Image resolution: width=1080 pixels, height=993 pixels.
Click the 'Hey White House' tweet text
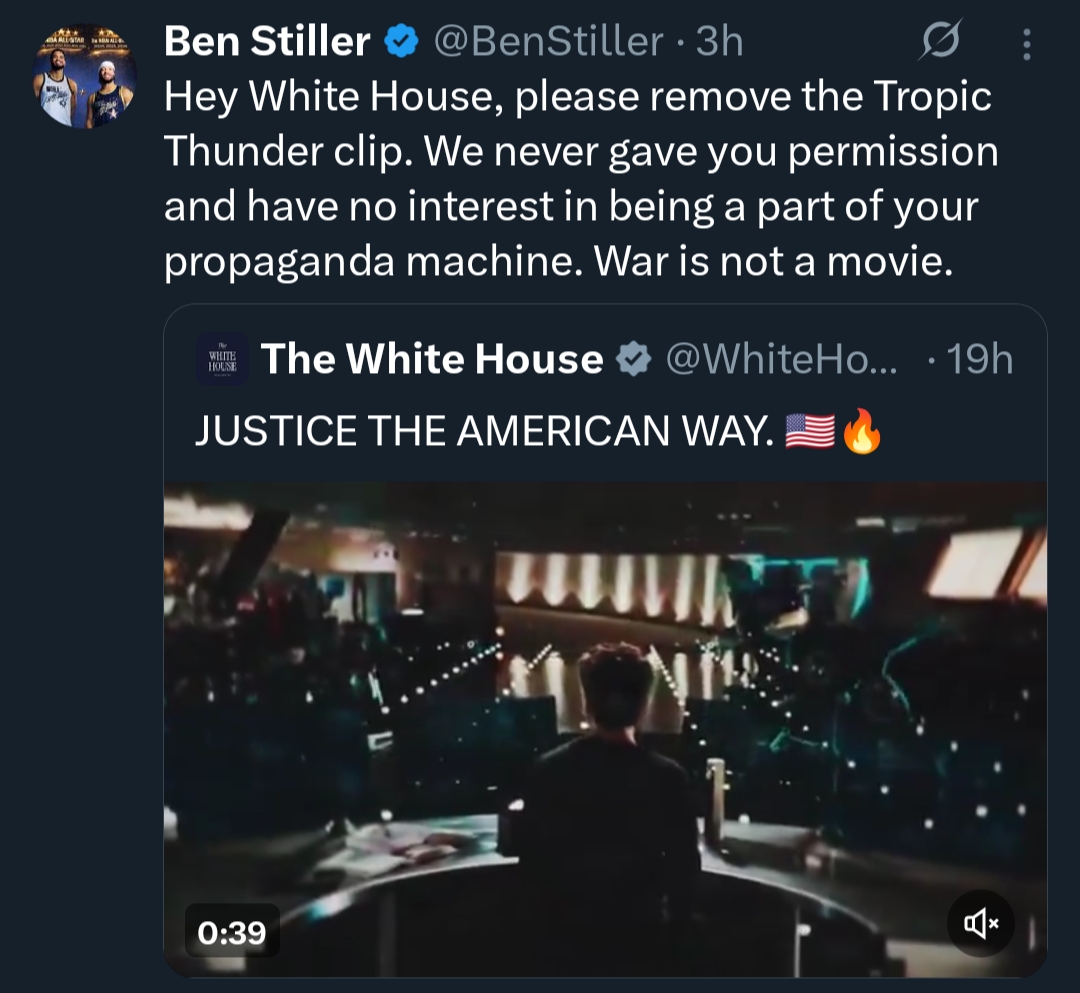click(x=577, y=97)
